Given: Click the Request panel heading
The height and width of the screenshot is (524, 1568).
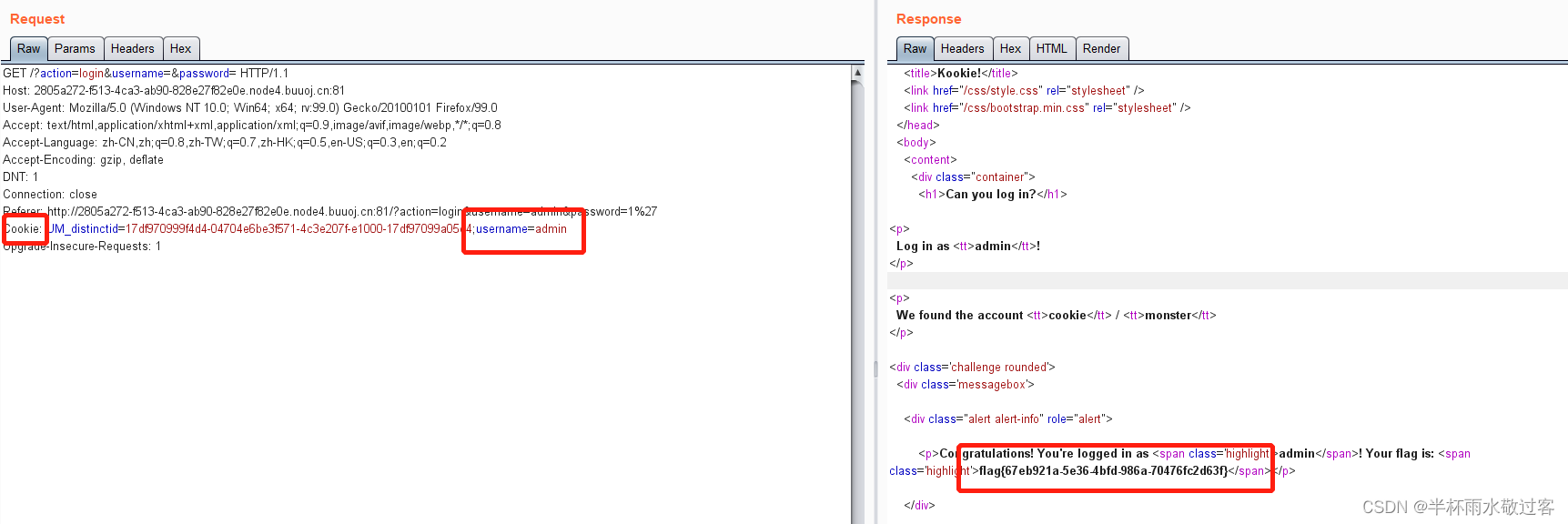Looking at the screenshot, I should [x=37, y=19].
